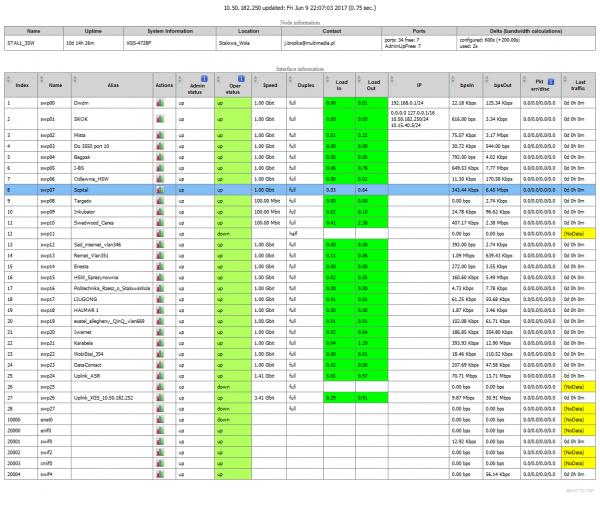The image size is (600, 511).
Task: Open the graph icon for swp00 Dwdm
Action: [159, 102]
